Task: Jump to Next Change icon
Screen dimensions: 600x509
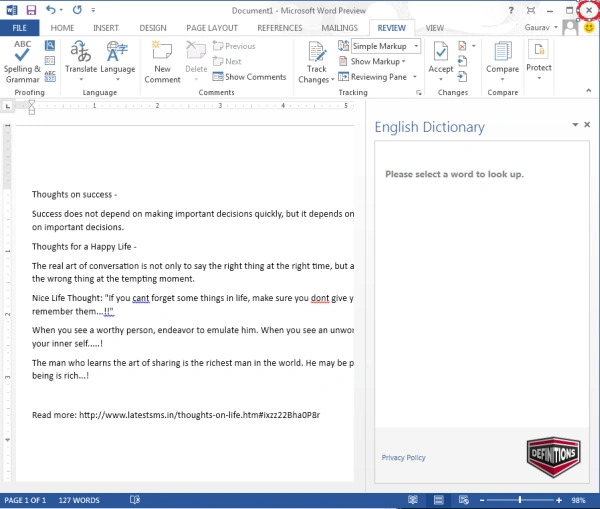Action: [462, 77]
